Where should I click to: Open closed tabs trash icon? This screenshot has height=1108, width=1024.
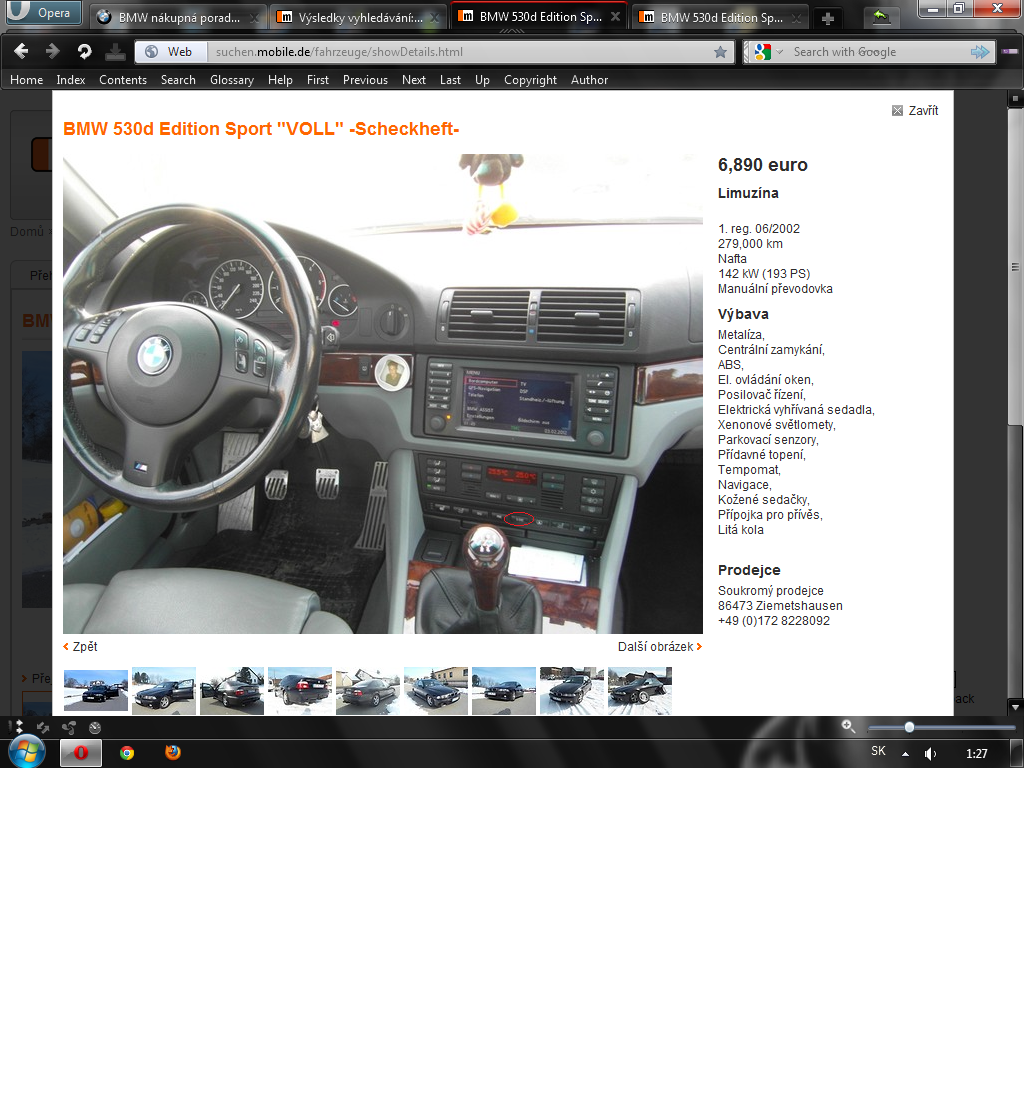click(x=880, y=17)
